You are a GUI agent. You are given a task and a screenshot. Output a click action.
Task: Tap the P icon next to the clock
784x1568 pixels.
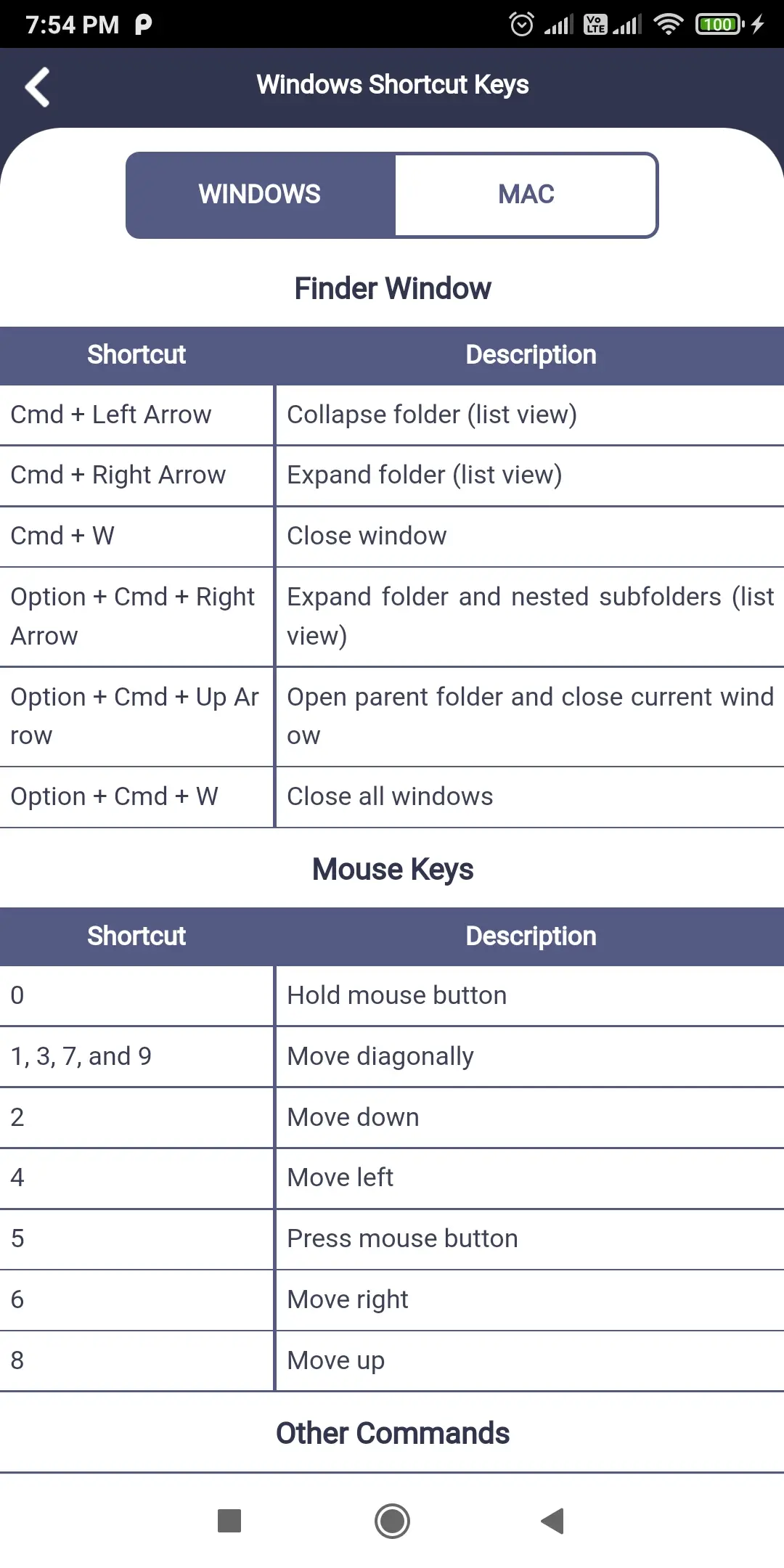(142, 24)
